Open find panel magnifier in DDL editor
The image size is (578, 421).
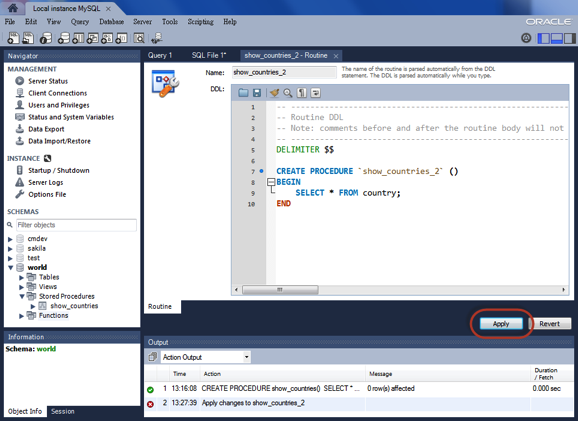288,93
